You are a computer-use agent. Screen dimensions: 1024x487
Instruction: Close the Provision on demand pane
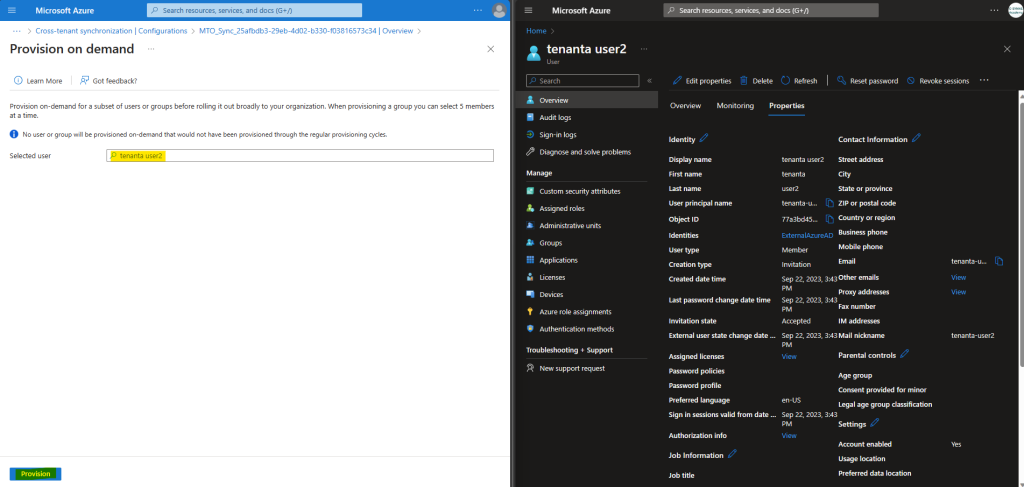pos(491,49)
